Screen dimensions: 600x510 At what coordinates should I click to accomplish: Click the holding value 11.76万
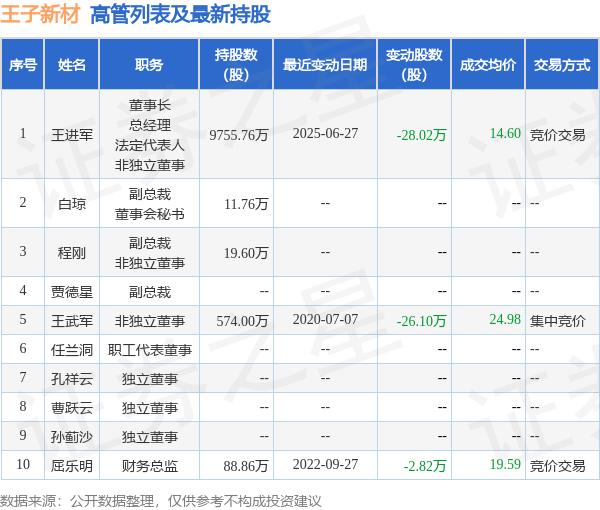(246, 204)
